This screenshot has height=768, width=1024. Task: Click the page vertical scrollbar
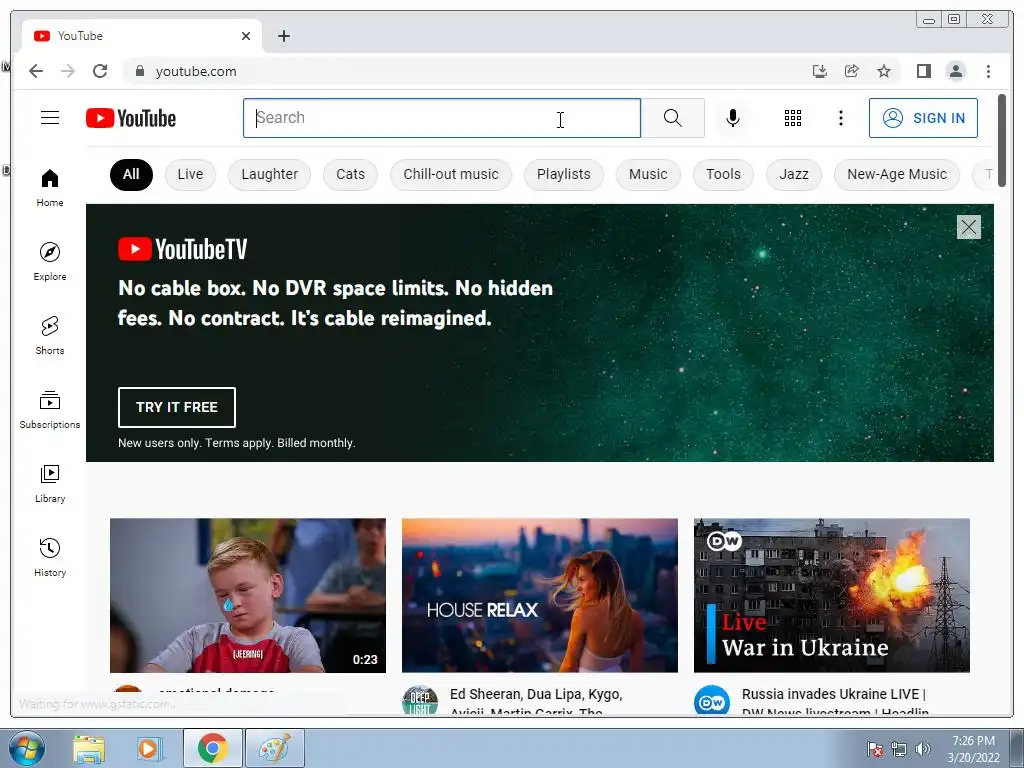(x=1002, y=140)
